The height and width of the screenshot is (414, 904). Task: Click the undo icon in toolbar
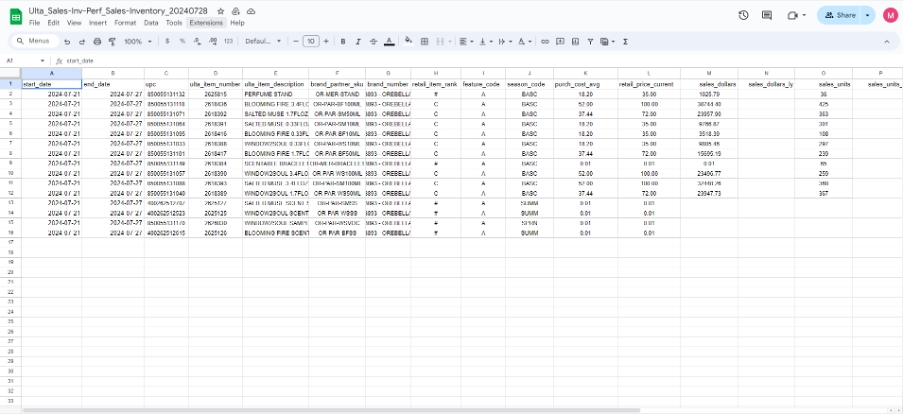click(67, 41)
